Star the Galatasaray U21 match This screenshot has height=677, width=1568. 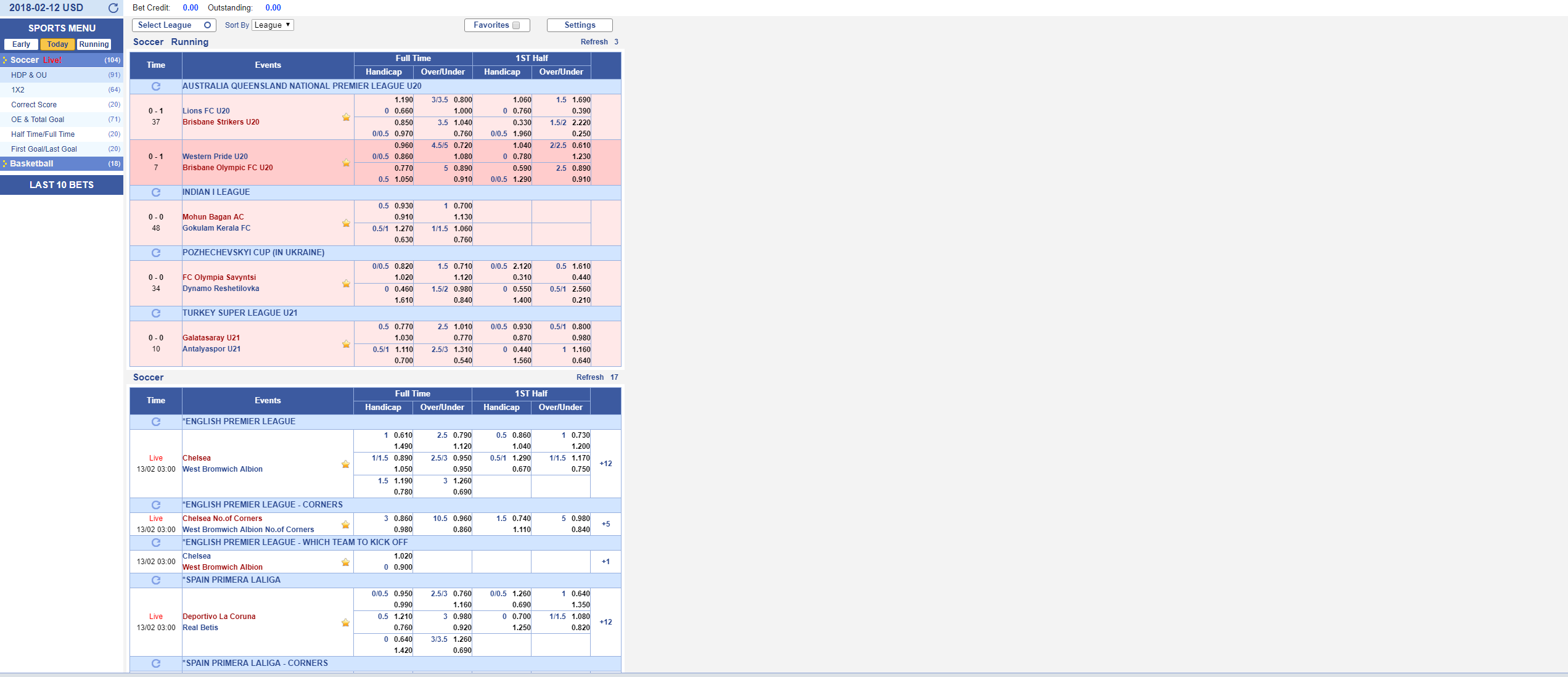pyautogui.click(x=346, y=344)
